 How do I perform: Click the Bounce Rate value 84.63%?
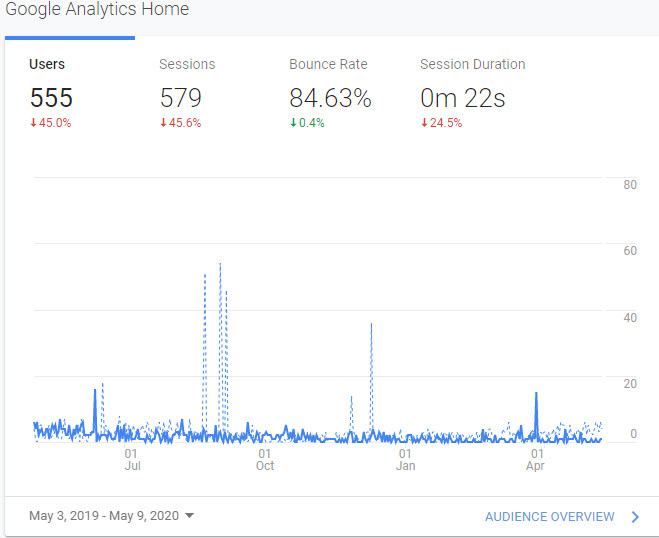point(330,98)
